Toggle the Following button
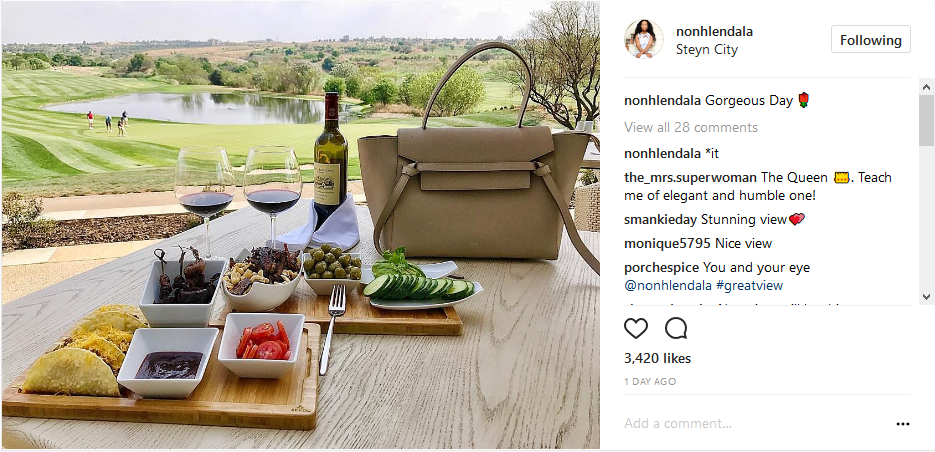935x452 pixels. tap(871, 40)
